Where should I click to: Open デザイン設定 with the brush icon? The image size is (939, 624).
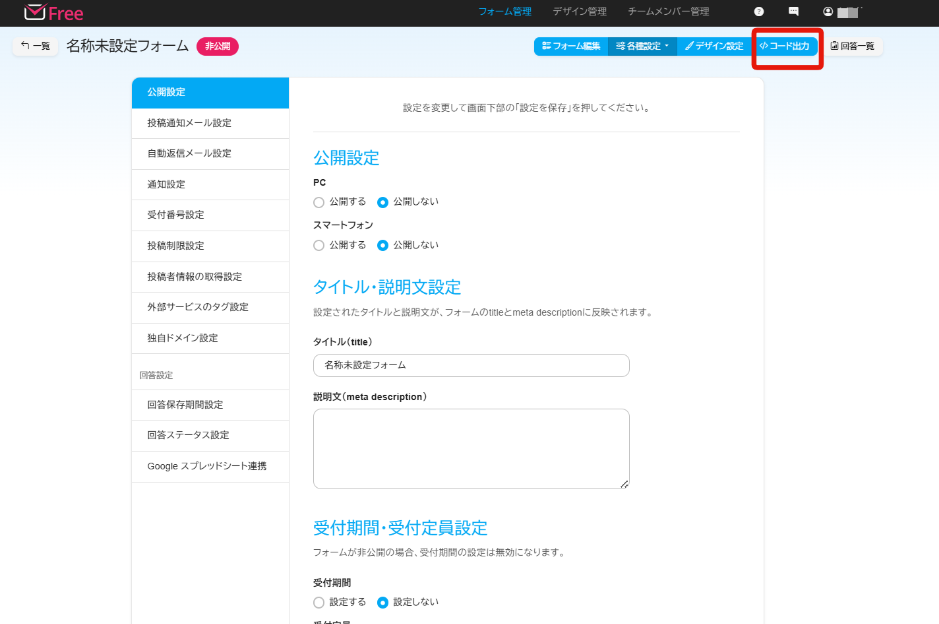[x=714, y=46]
